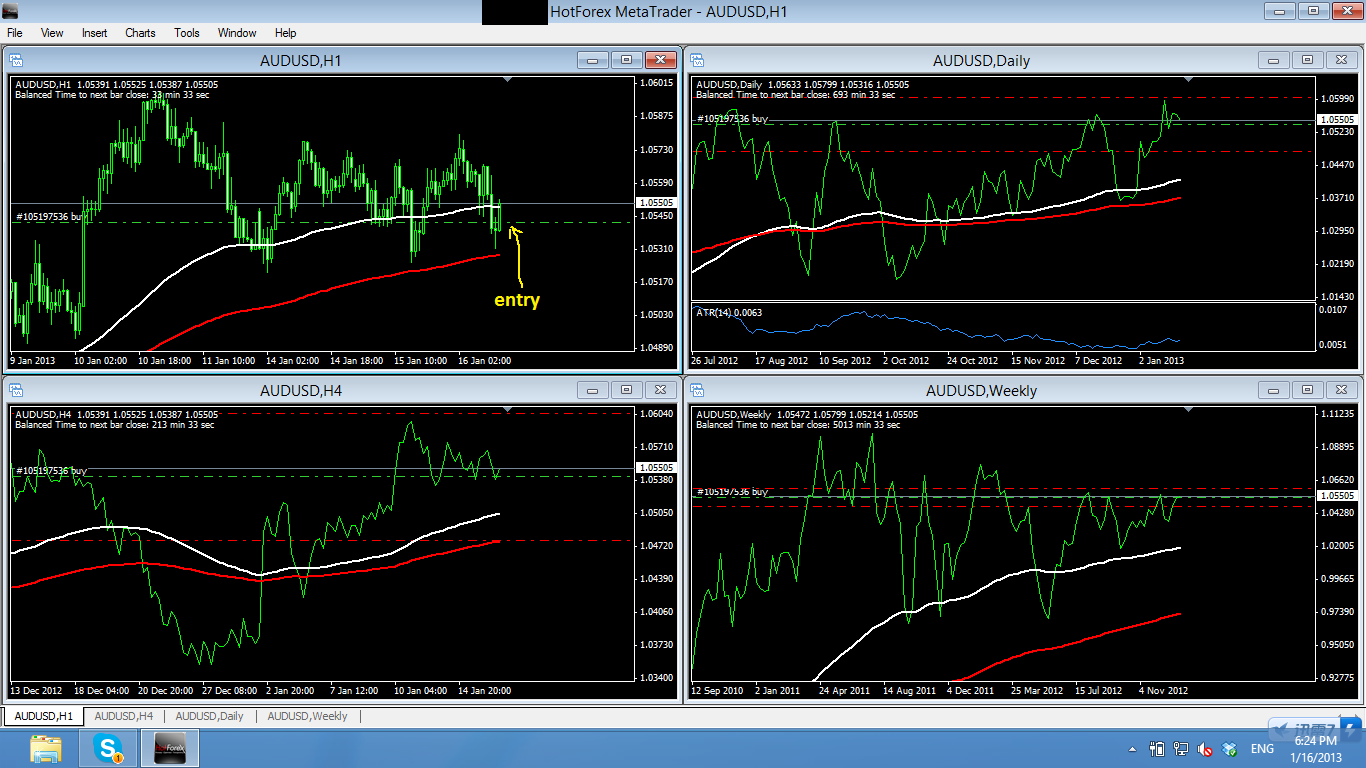Click the 'ATR(14) 0.0063' indicator label
Viewport: 1366px width, 768px height.
tap(729, 312)
